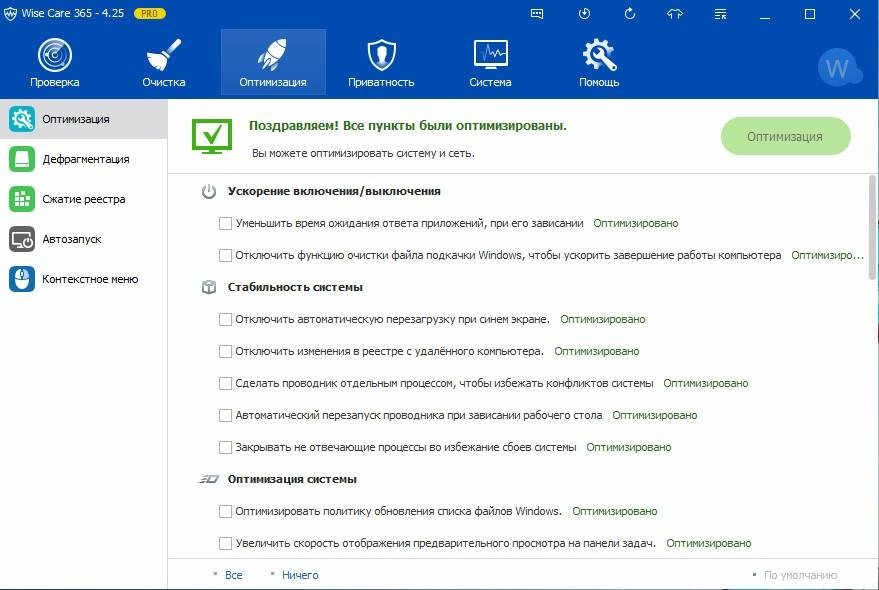Click the feedback message icon in title bar
879x590 pixels.
pos(536,14)
